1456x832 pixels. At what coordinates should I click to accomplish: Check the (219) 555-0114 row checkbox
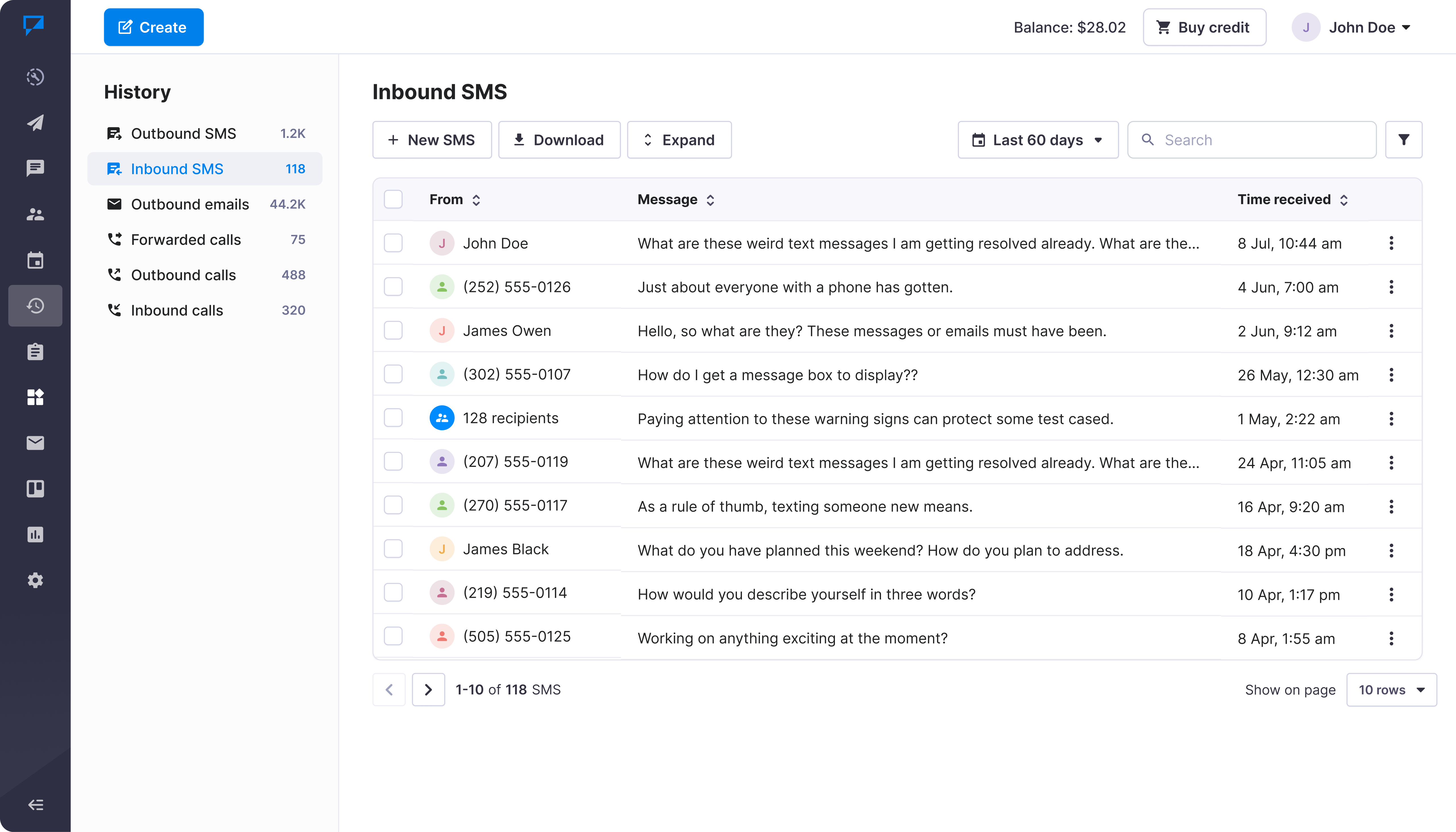[x=393, y=593]
